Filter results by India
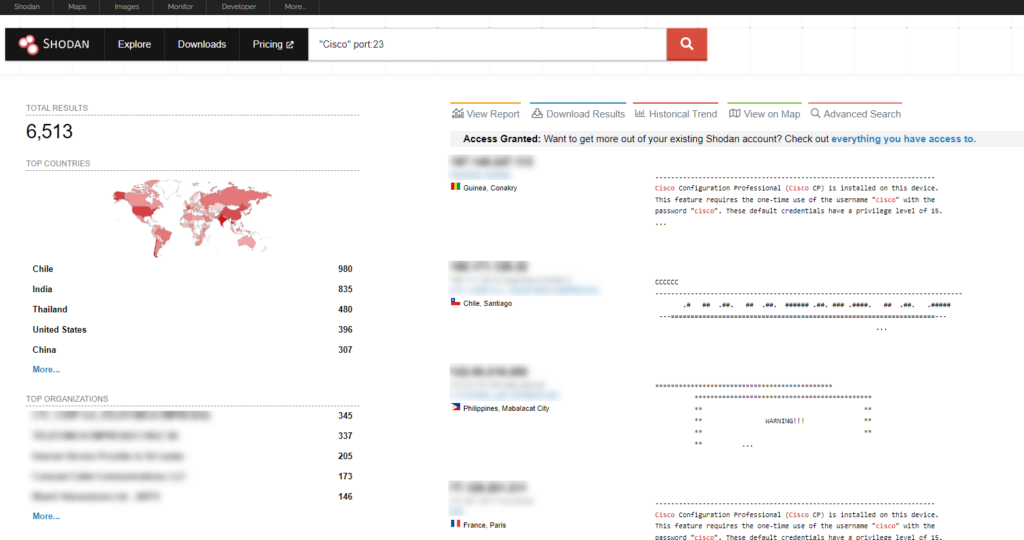This screenshot has width=1024, height=540. point(42,289)
